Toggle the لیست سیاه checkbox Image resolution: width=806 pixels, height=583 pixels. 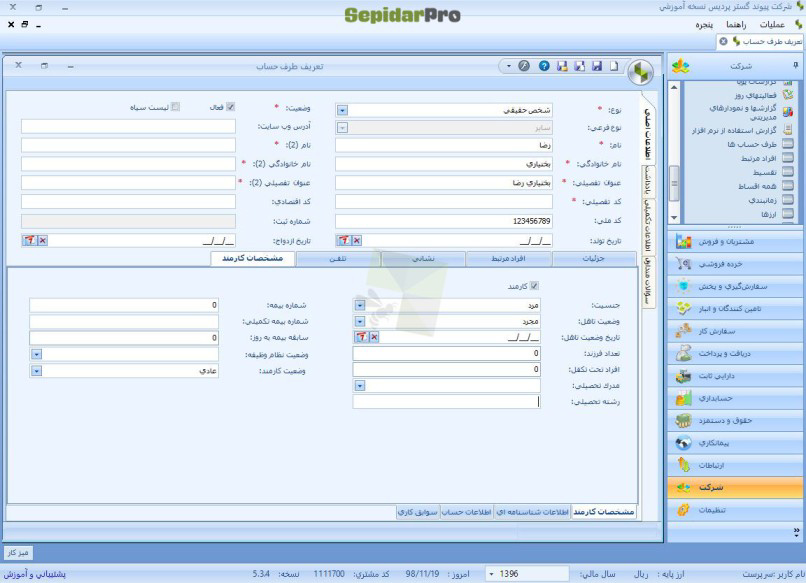tap(175, 107)
